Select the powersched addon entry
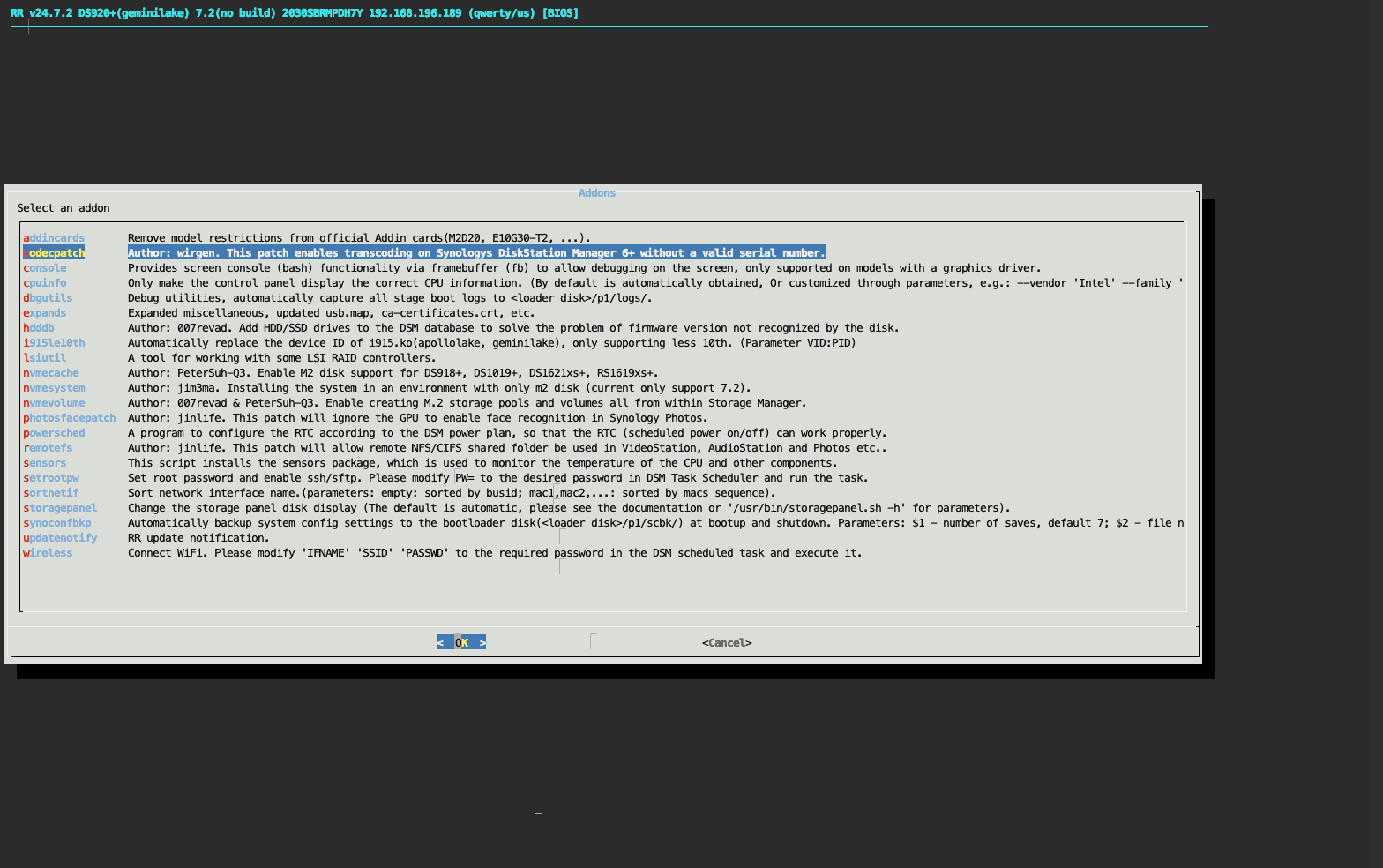1383x868 pixels. pyautogui.click(x=54, y=433)
